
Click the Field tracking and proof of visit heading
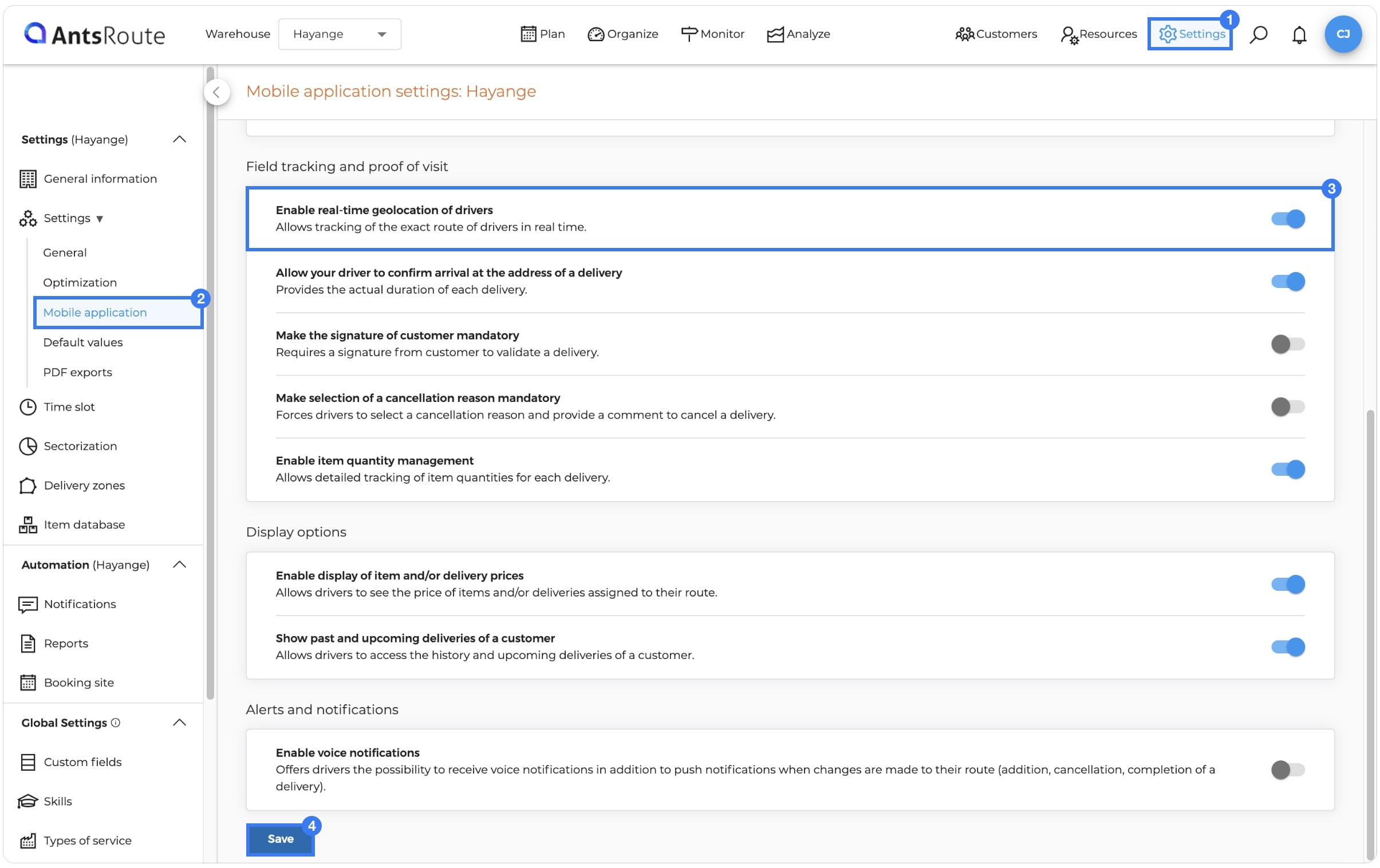point(347,166)
